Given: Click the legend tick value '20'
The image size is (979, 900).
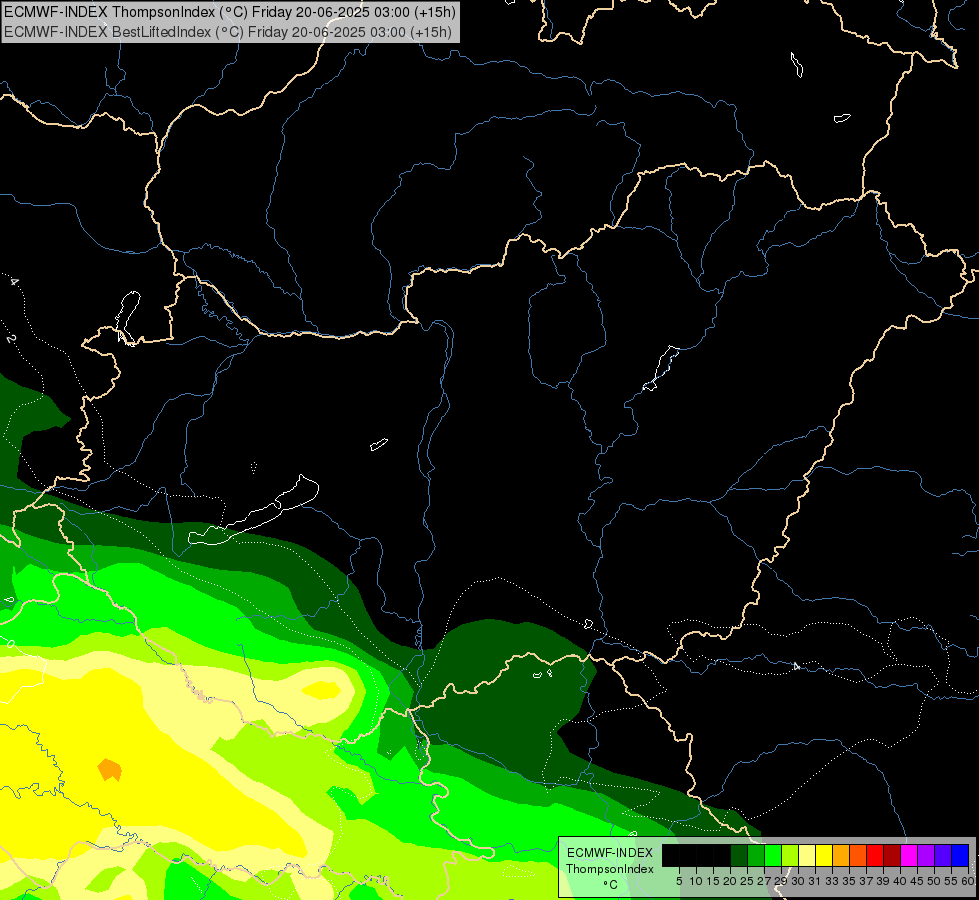Looking at the screenshot, I should click(730, 881).
